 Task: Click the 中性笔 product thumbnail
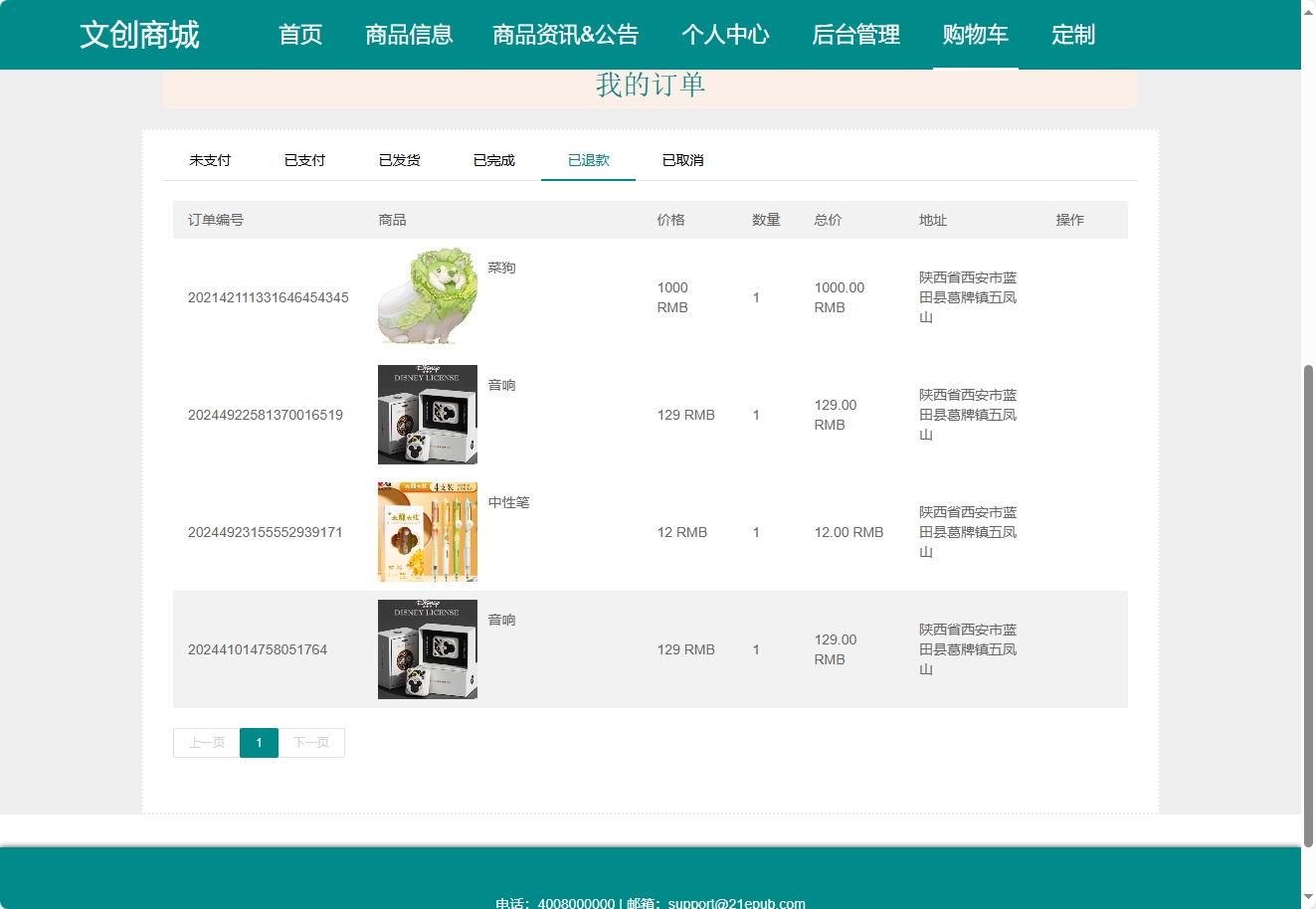pos(427,531)
